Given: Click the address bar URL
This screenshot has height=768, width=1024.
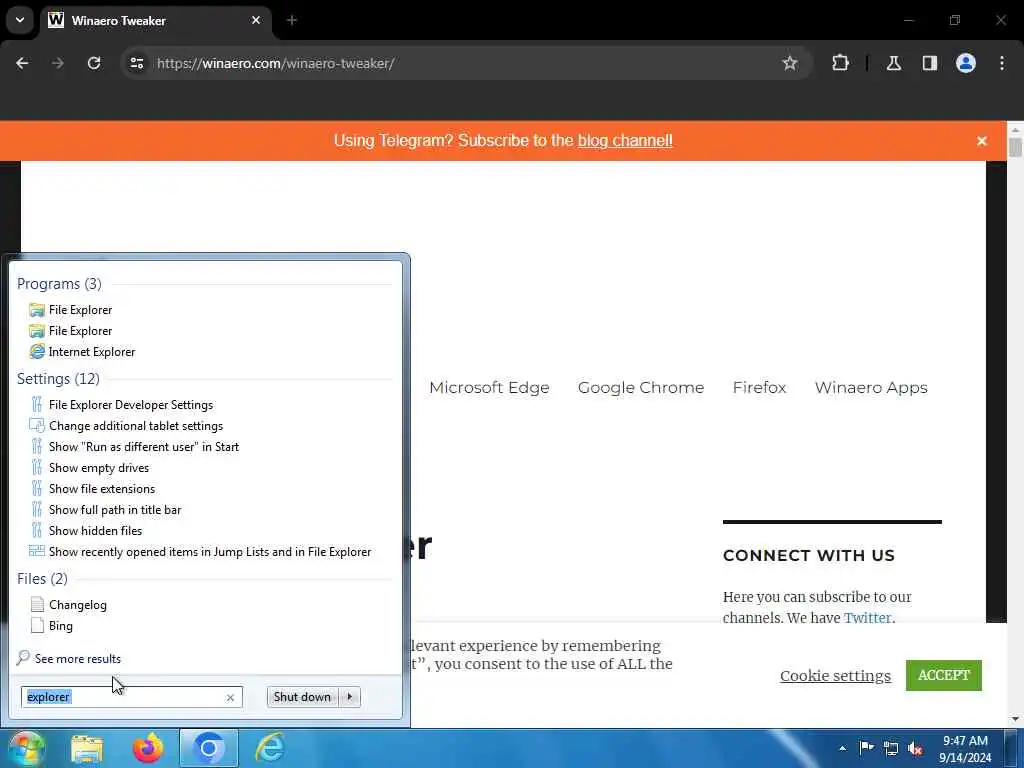Looking at the screenshot, I should (276, 63).
